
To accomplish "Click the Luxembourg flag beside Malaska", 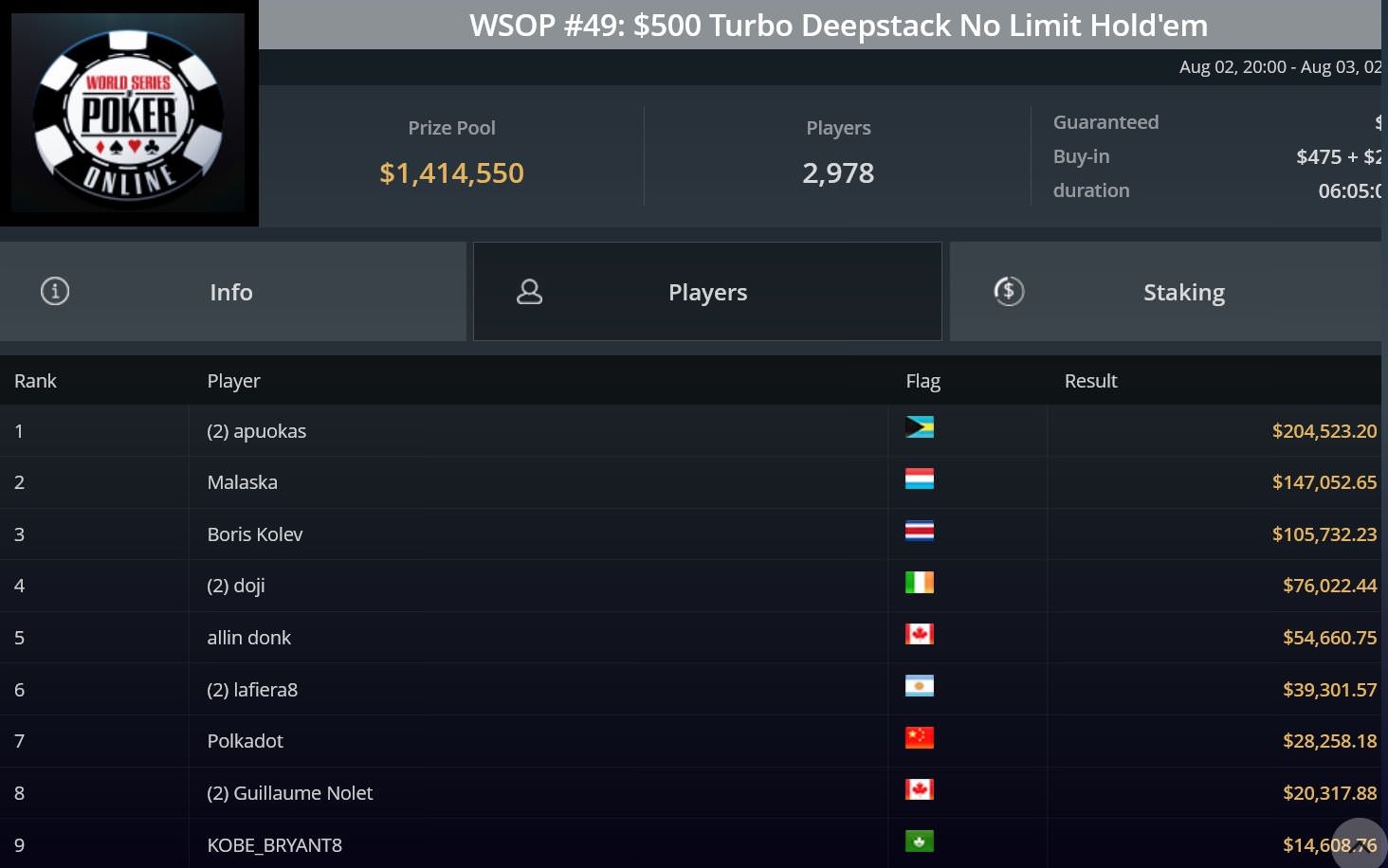I will click(x=920, y=479).
